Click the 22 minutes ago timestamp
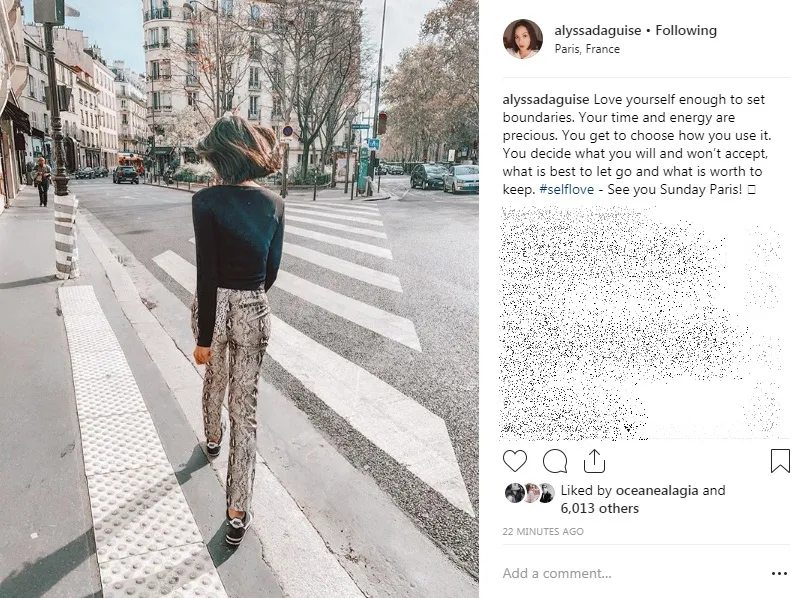797x598 pixels. coord(543,531)
